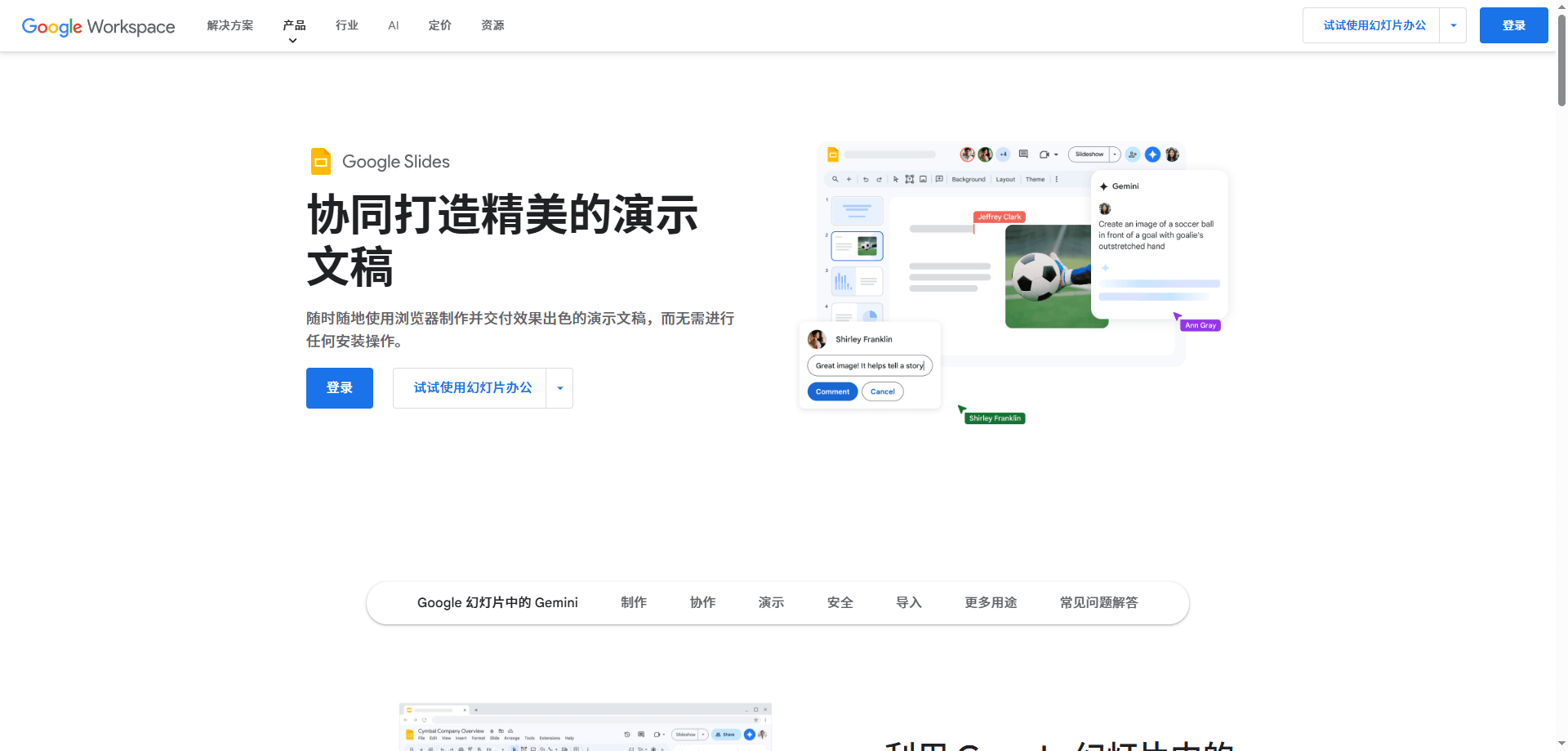
Task: Click the blue 登录 button in the header
Action: 1513,25
